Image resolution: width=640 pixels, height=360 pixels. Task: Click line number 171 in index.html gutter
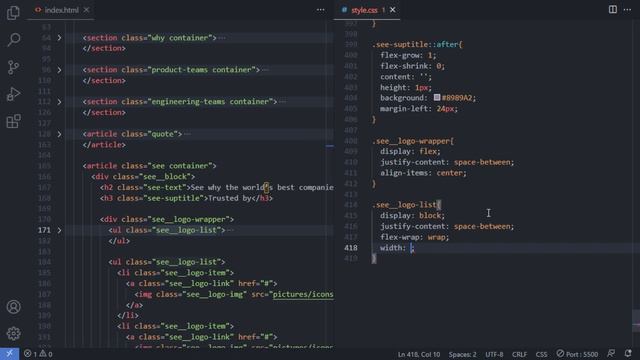pyautogui.click(x=44, y=230)
